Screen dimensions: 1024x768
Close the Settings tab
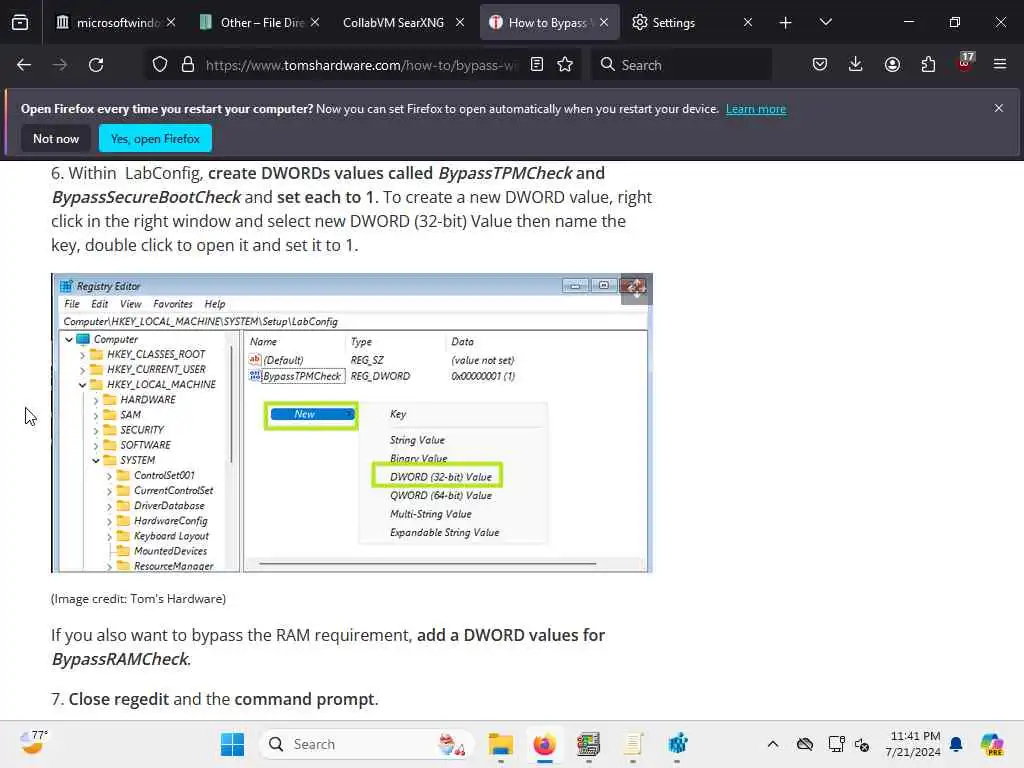pos(748,23)
